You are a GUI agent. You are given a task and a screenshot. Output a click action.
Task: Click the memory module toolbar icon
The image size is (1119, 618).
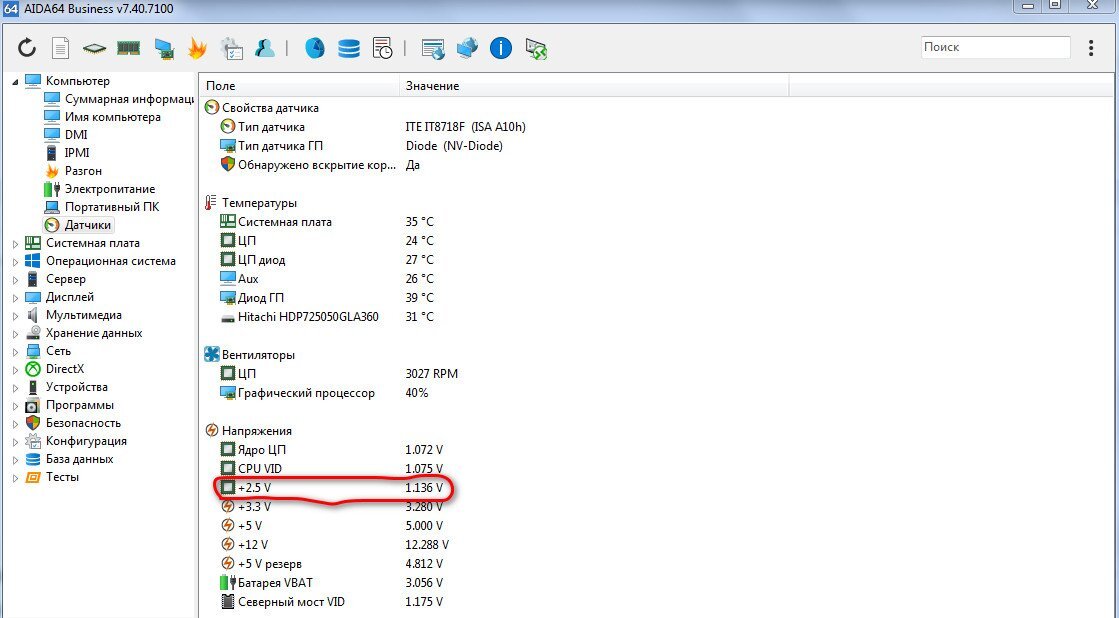128,48
